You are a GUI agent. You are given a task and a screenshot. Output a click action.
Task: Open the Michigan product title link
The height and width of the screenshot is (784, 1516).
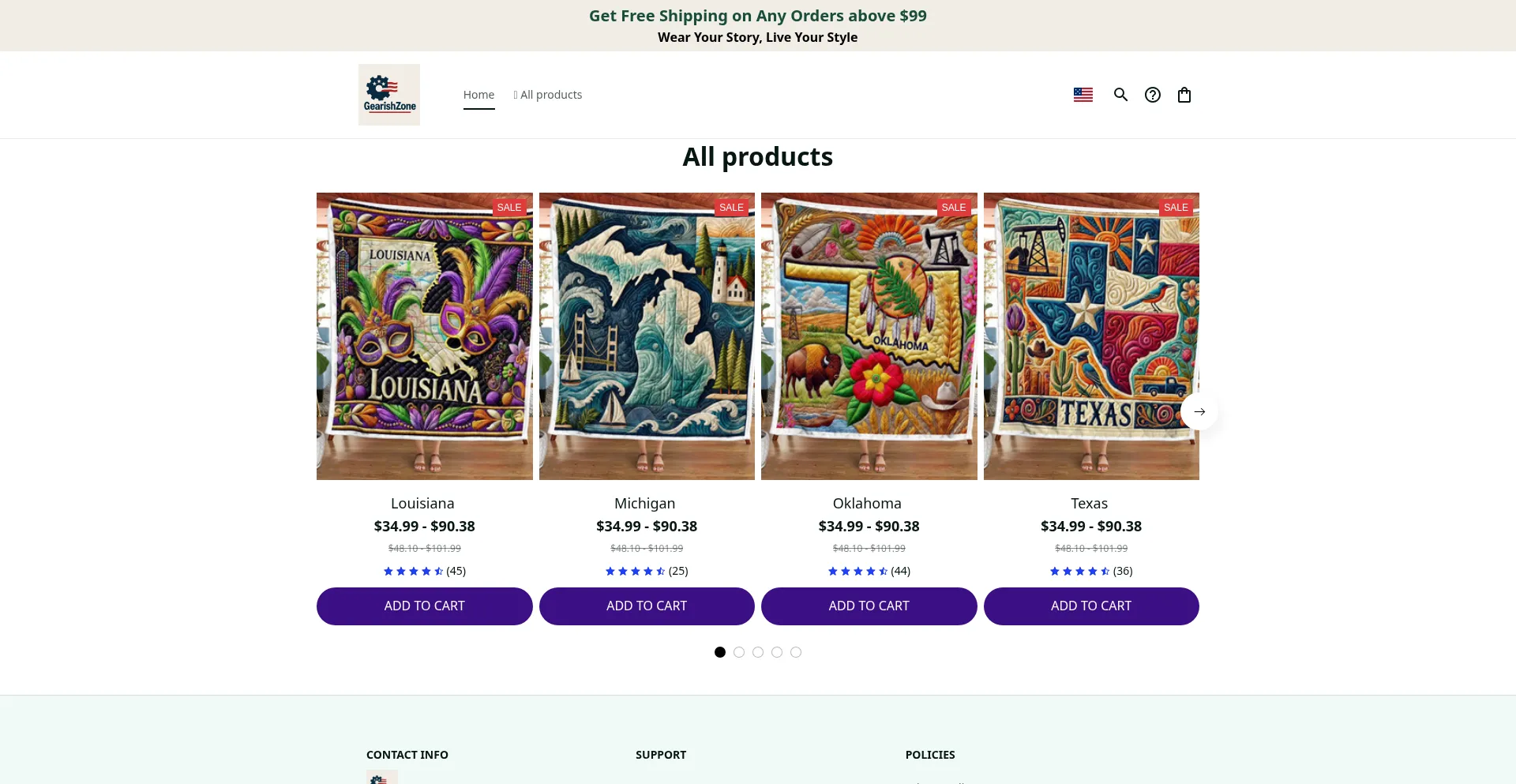645,504
